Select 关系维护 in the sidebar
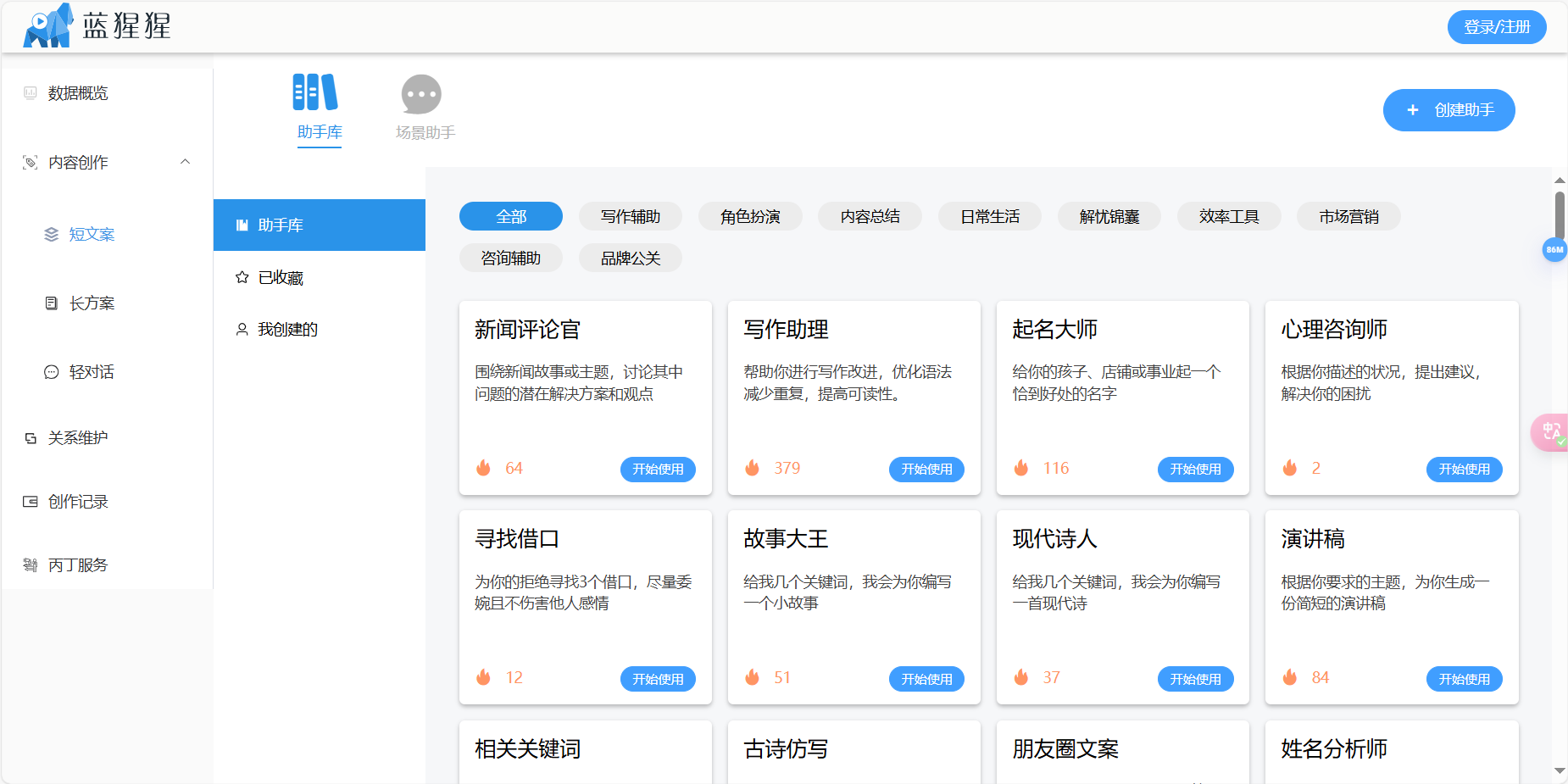Image resolution: width=1568 pixels, height=784 pixels. [75, 437]
